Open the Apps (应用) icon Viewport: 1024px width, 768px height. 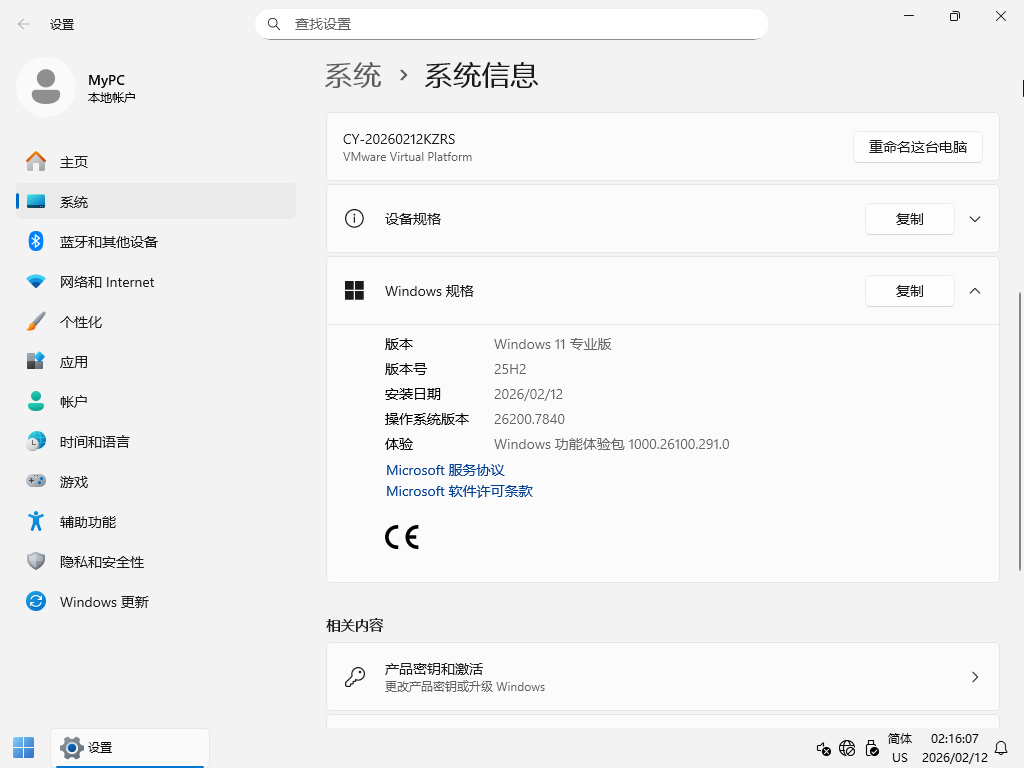coord(36,362)
